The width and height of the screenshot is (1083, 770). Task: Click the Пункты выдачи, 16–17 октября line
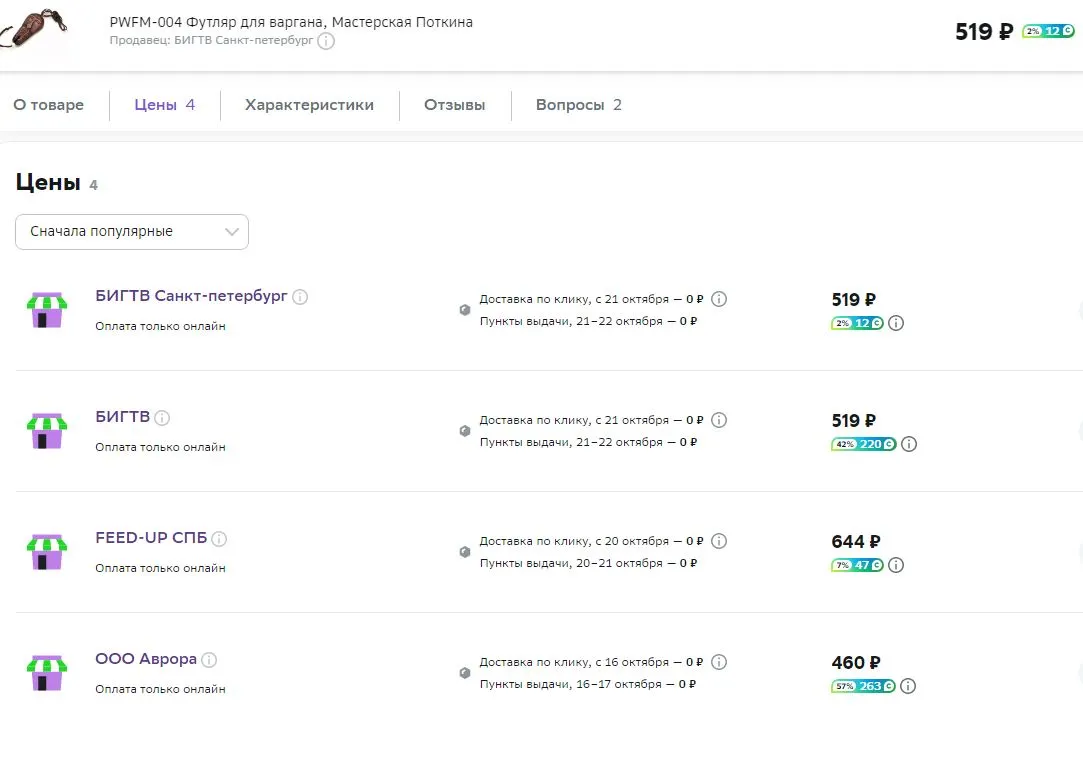[588, 684]
